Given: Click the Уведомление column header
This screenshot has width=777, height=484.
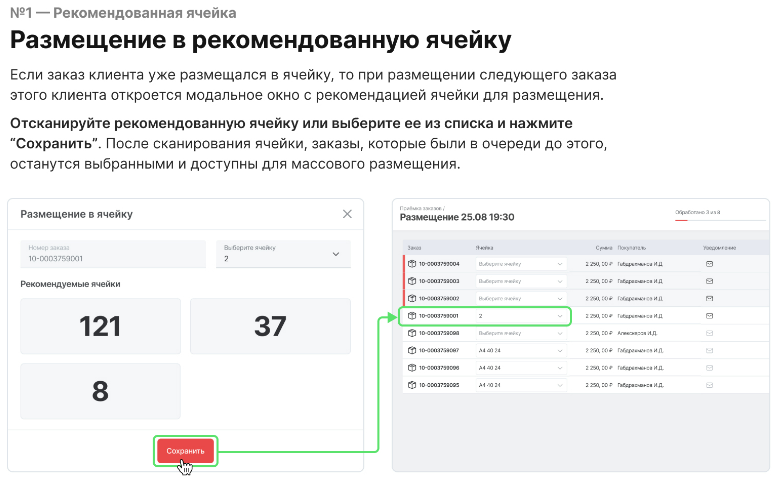Looking at the screenshot, I should point(719,248).
